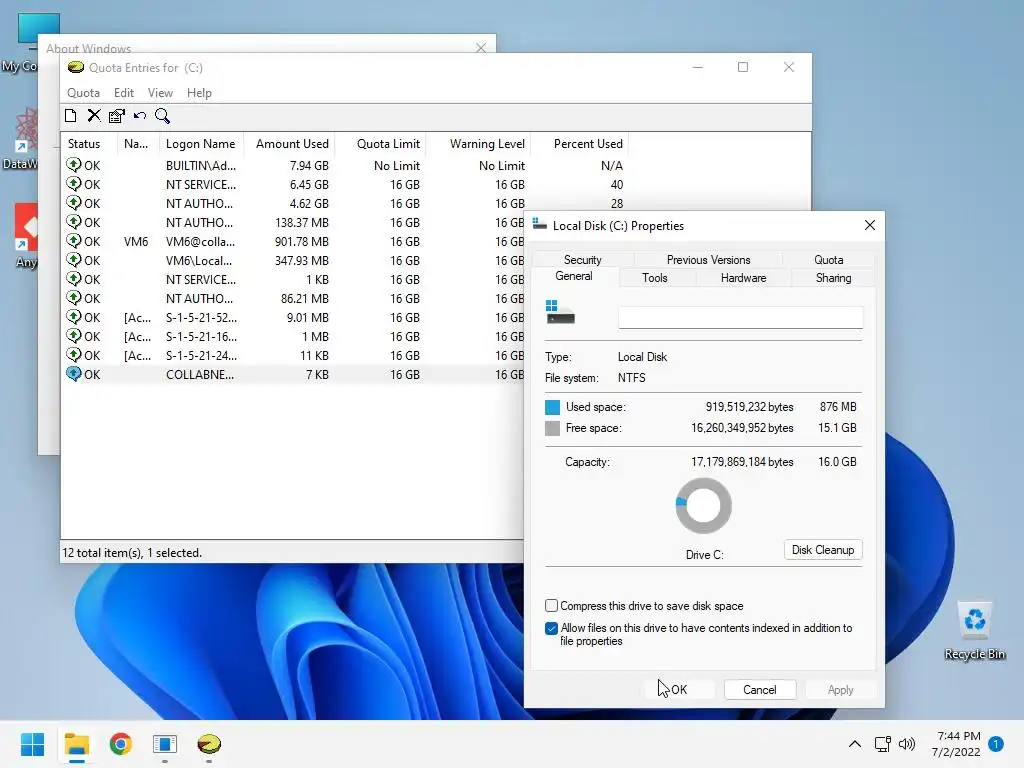Open the Help menu
The height and width of the screenshot is (768, 1024).
(199, 93)
